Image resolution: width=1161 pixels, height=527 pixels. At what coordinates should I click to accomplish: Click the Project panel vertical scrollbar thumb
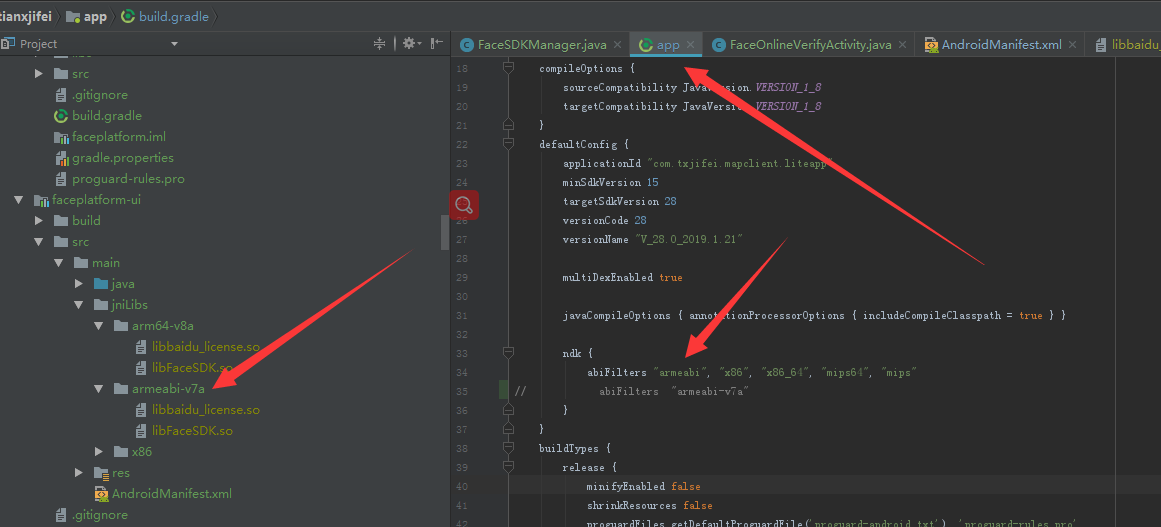(445, 232)
